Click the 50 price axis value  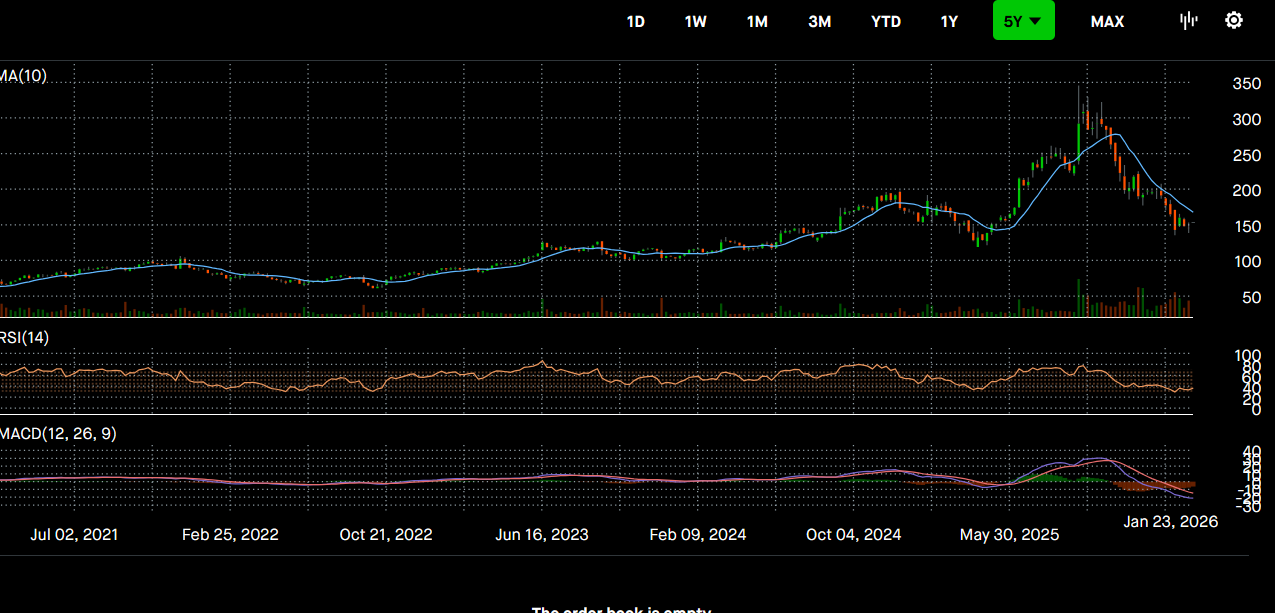(x=1251, y=297)
